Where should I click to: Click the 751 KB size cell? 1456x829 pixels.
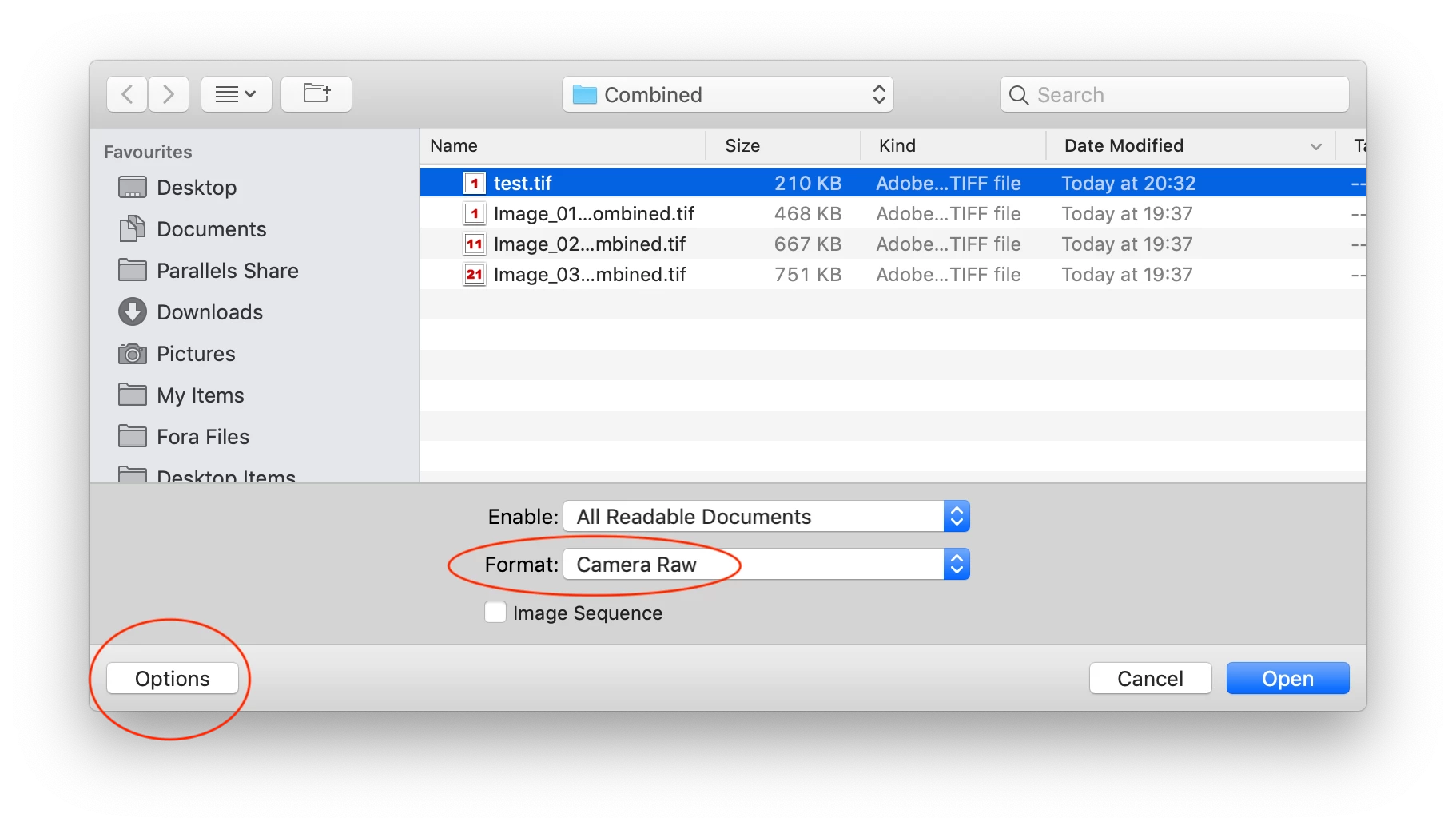(808, 275)
